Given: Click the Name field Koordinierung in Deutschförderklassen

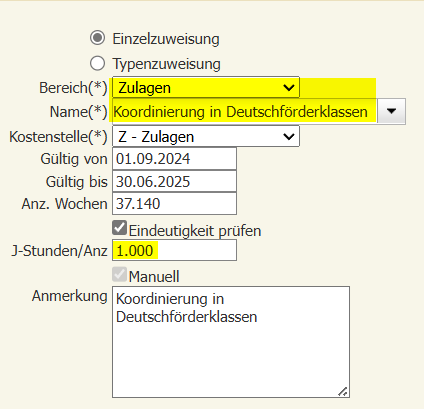Looking at the screenshot, I should coord(245,111).
